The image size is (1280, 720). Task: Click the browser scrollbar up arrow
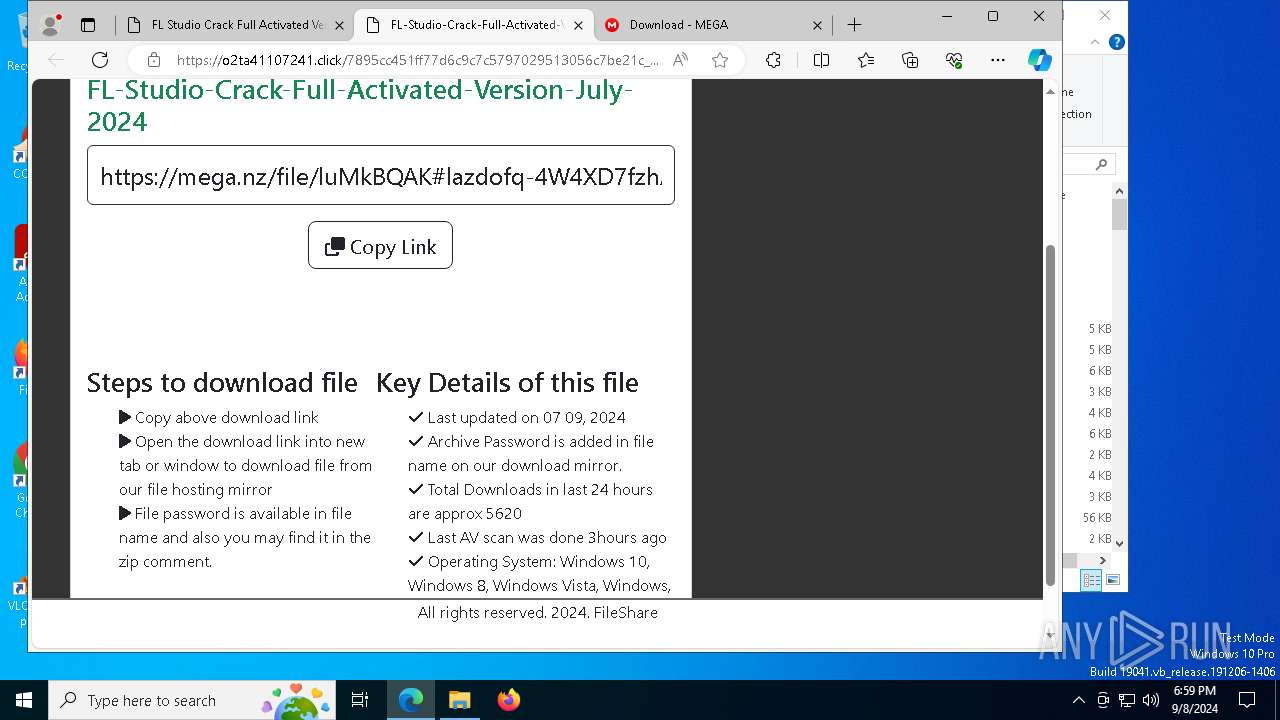pyautogui.click(x=1050, y=91)
